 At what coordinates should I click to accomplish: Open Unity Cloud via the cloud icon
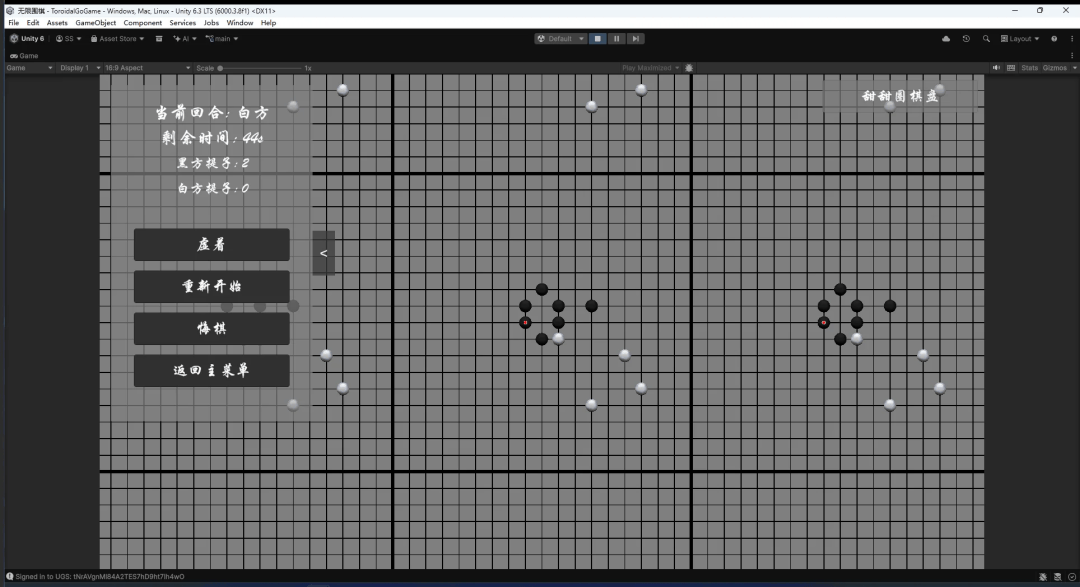coord(946,39)
